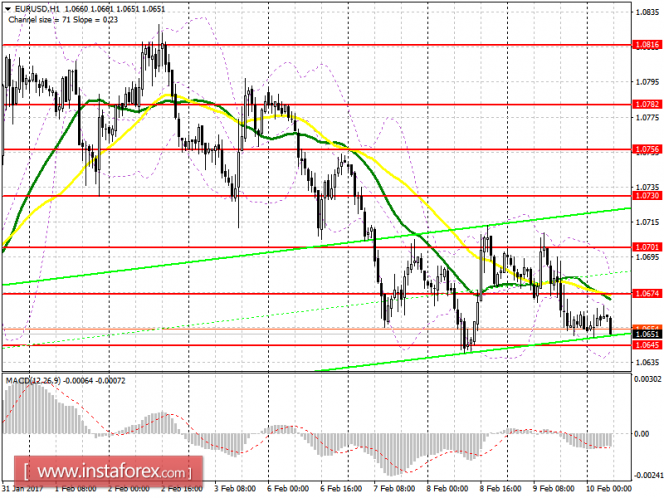Select the 3 Feb 08:00 date marker
The image size is (664, 498).
click(235, 489)
